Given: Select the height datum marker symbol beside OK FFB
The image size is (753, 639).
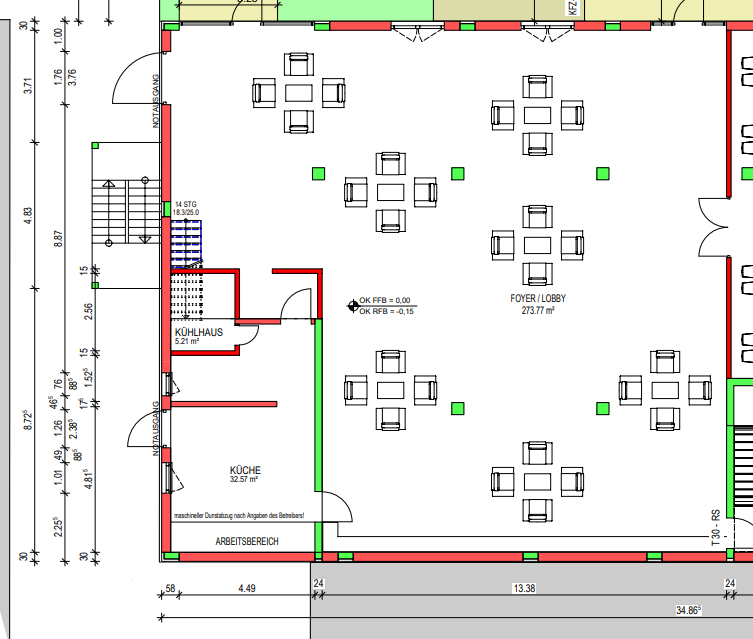Looking at the screenshot, I should (353, 305).
